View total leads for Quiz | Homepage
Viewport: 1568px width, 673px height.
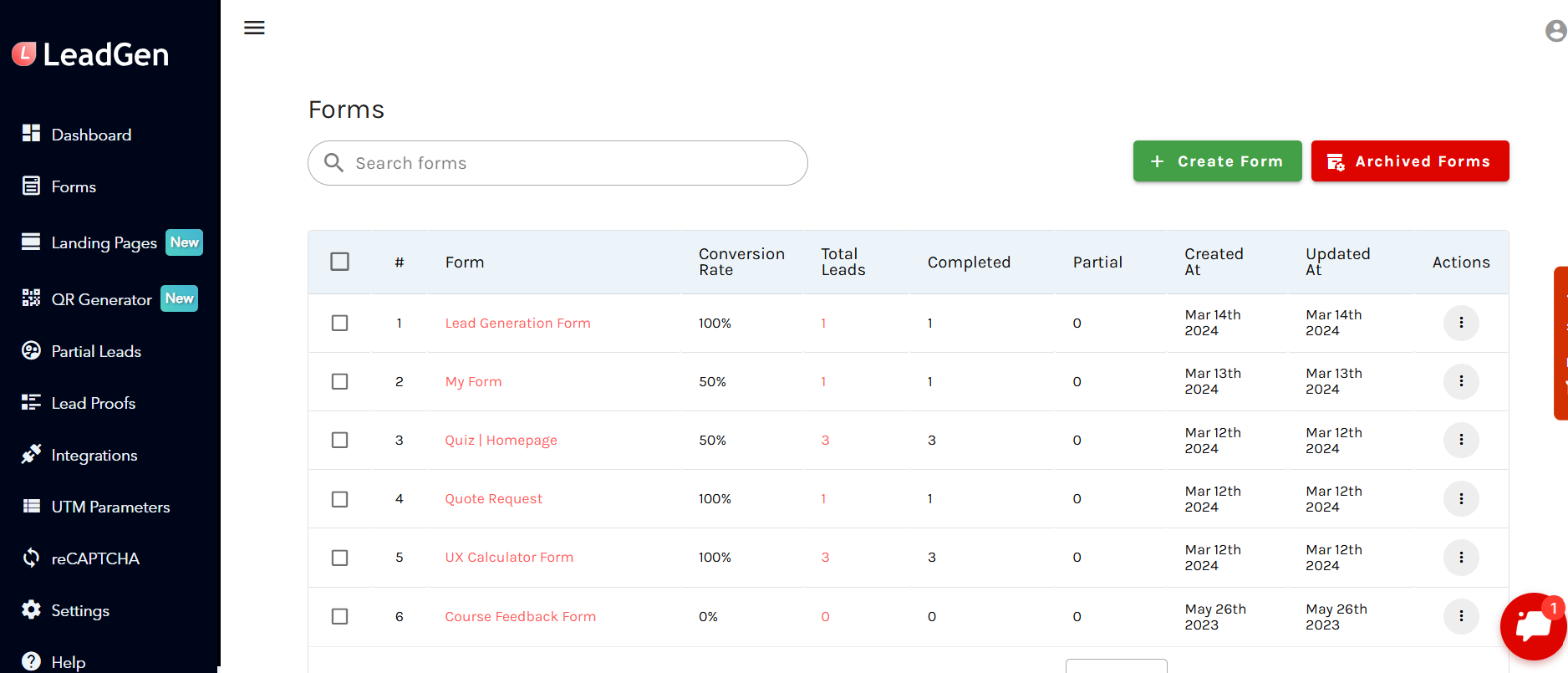pos(825,440)
